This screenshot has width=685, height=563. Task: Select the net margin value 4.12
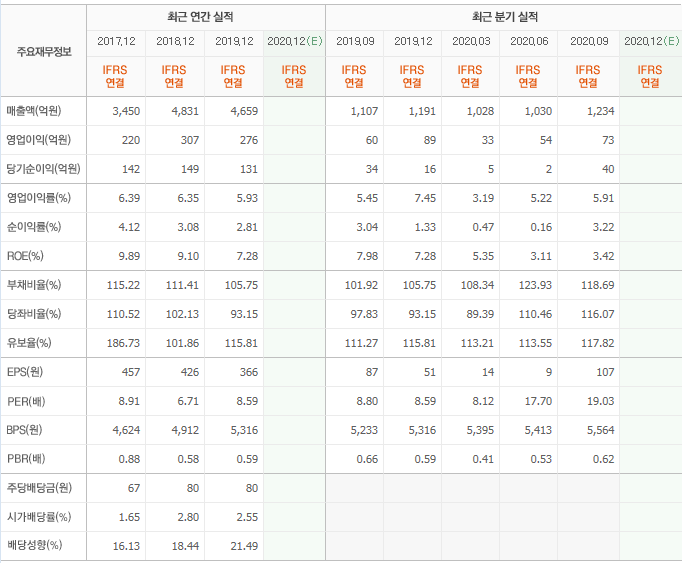pos(129,227)
